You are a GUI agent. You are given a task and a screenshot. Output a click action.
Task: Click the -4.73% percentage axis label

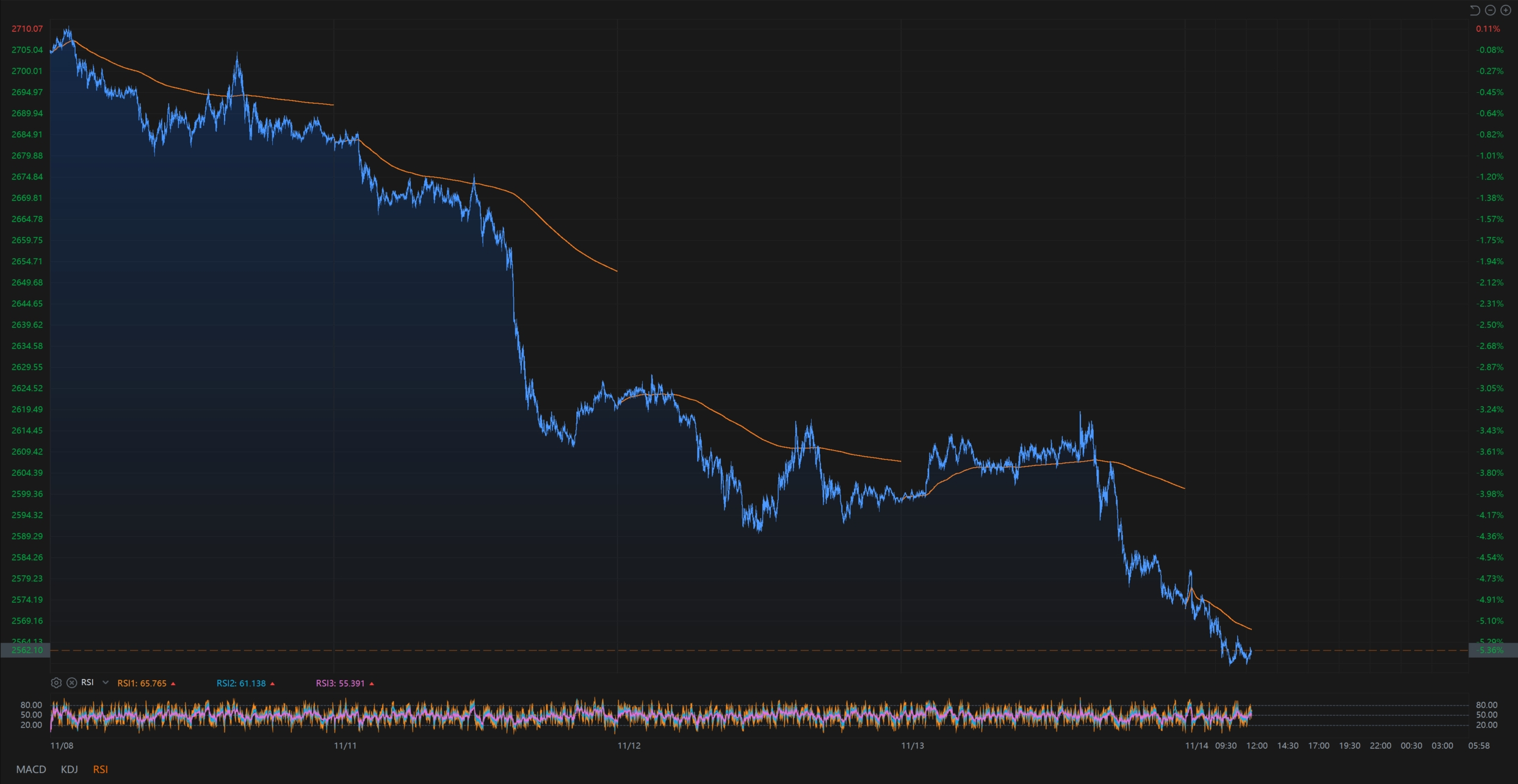1491,578
